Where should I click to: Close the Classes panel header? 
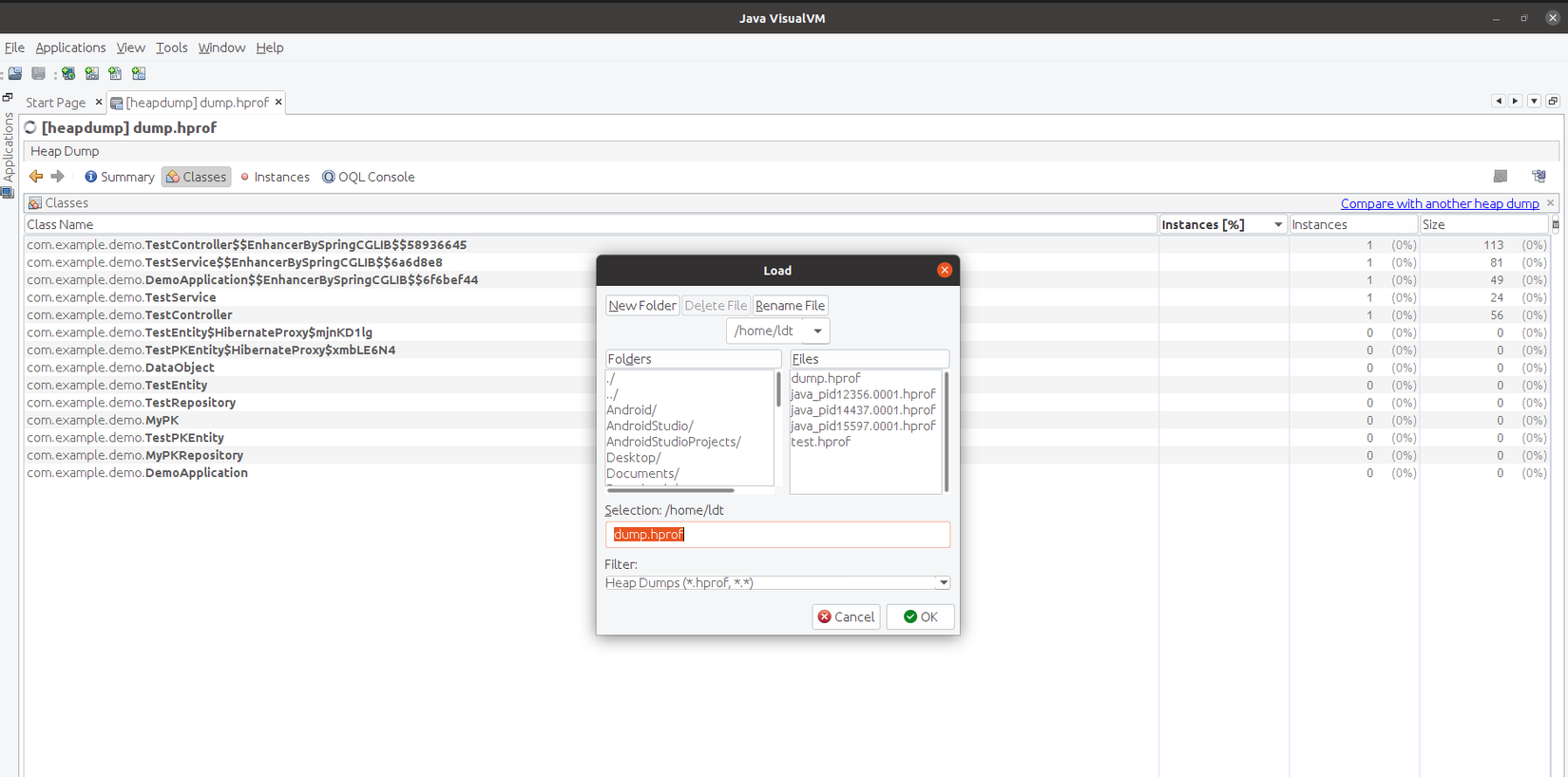coord(1550,203)
